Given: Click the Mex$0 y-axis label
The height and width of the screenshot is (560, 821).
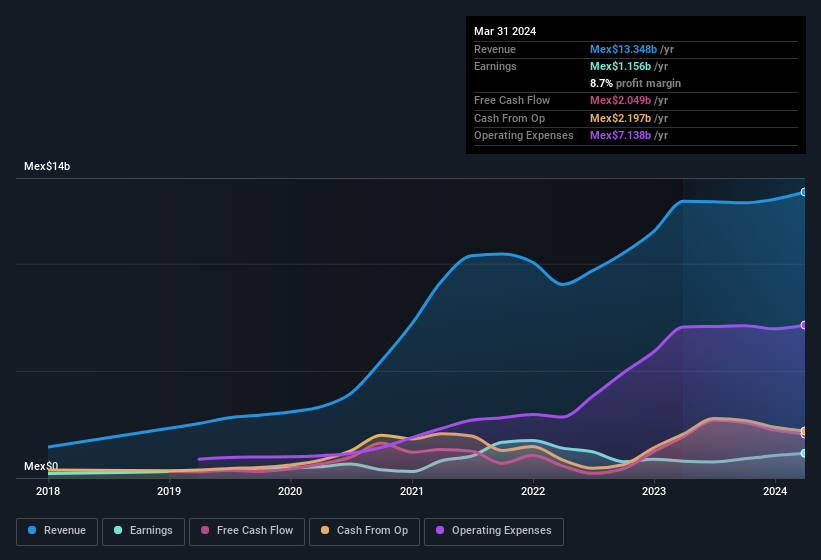Looking at the screenshot, I should click(x=41, y=466).
